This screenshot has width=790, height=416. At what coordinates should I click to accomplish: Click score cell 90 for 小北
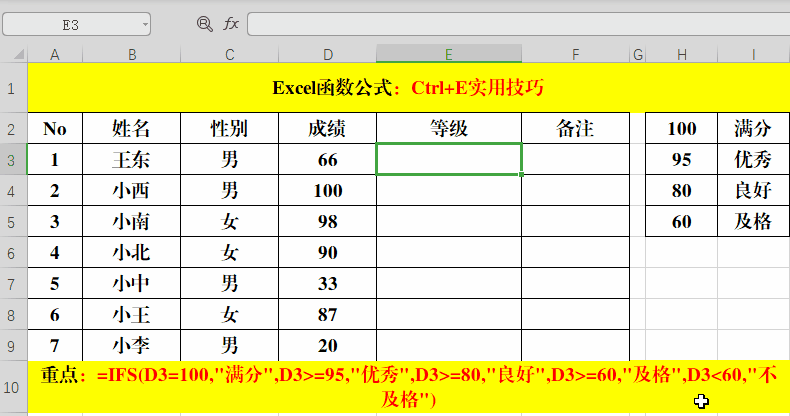[x=327, y=253]
